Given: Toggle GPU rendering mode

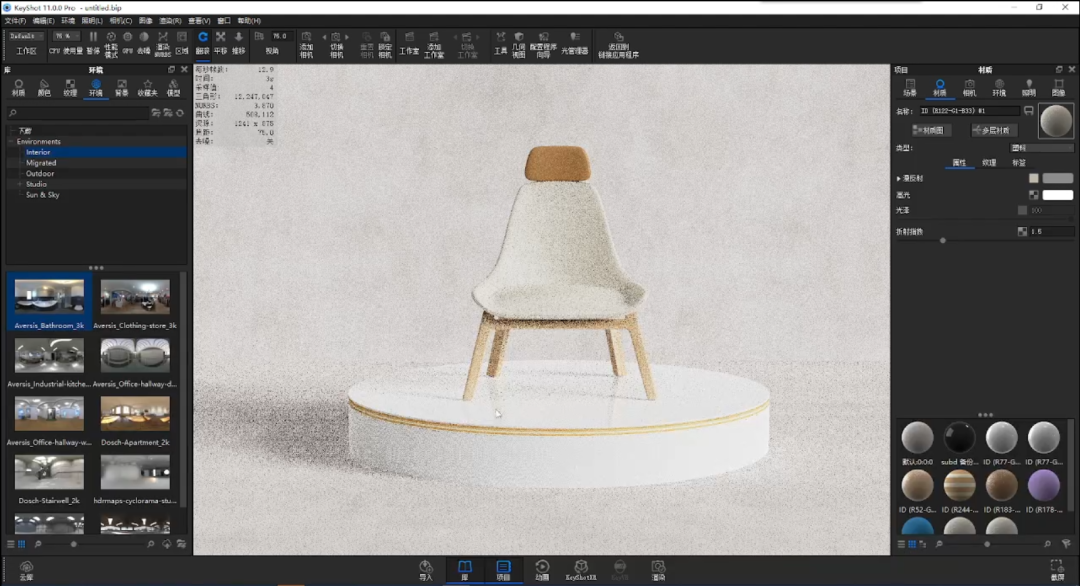Looking at the screenshot, I should point(127,43).
